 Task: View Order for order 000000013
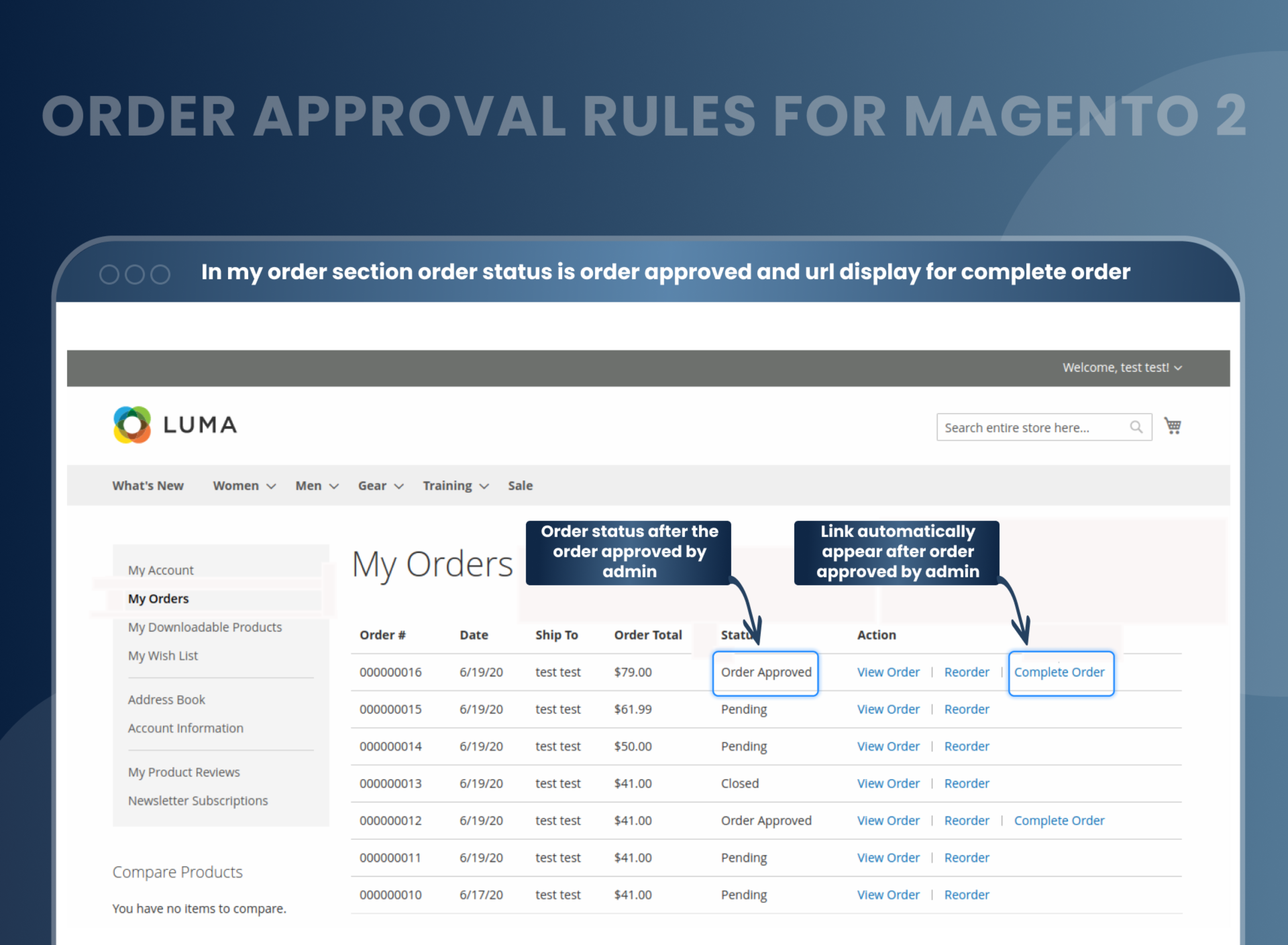click(889, 783)
